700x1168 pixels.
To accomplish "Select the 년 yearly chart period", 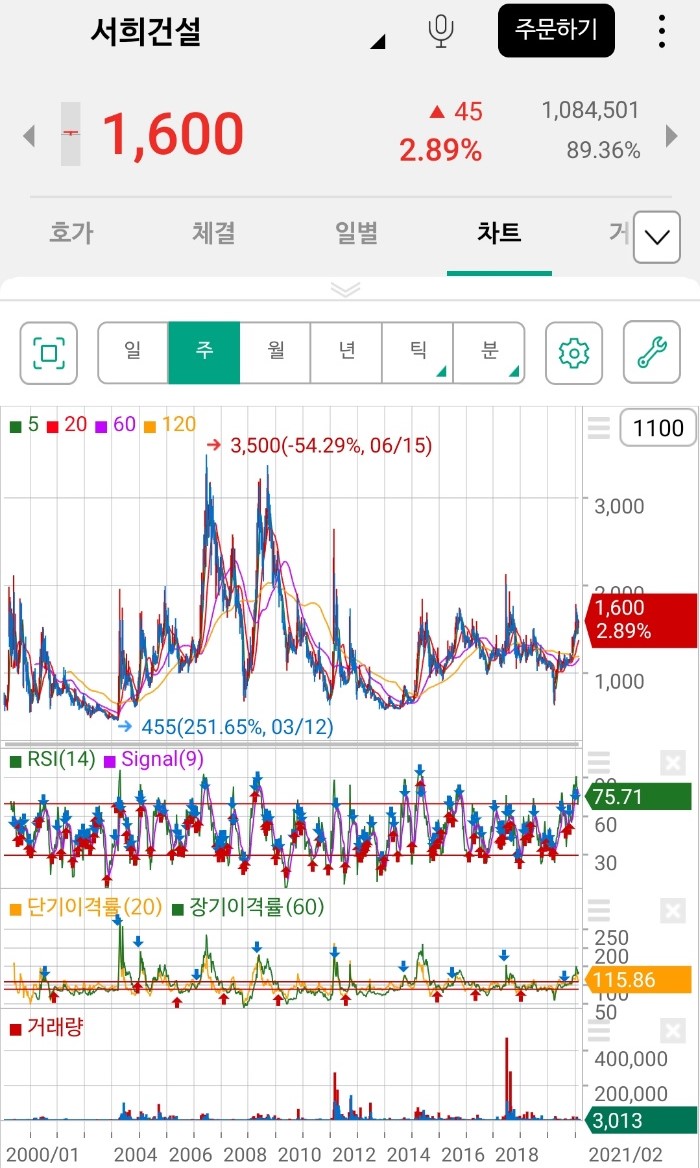I will pos(346,352).
